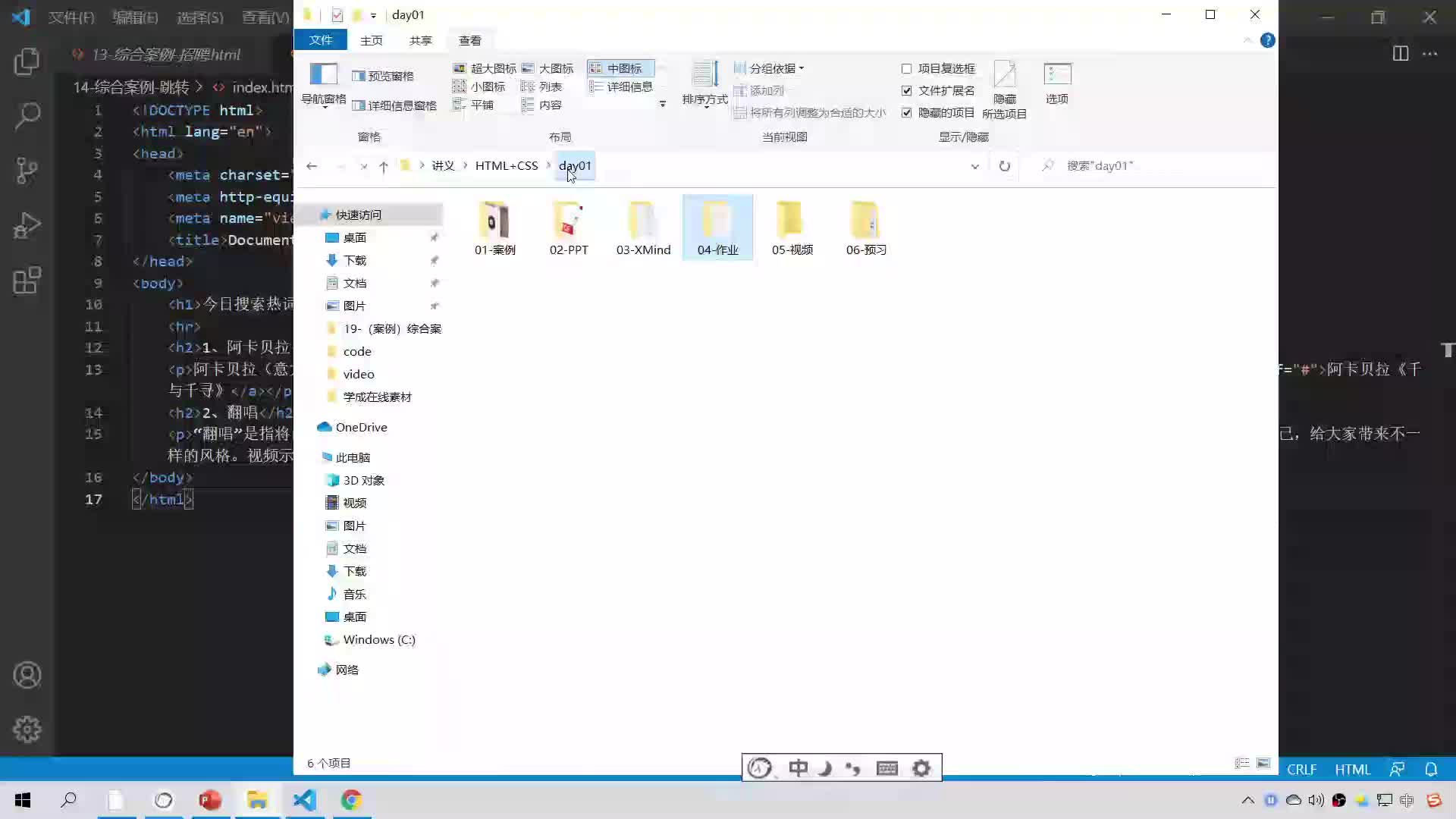Expand the layout gallery more arrow
The height and width of the screenshot is (819, 1456).
662,105
